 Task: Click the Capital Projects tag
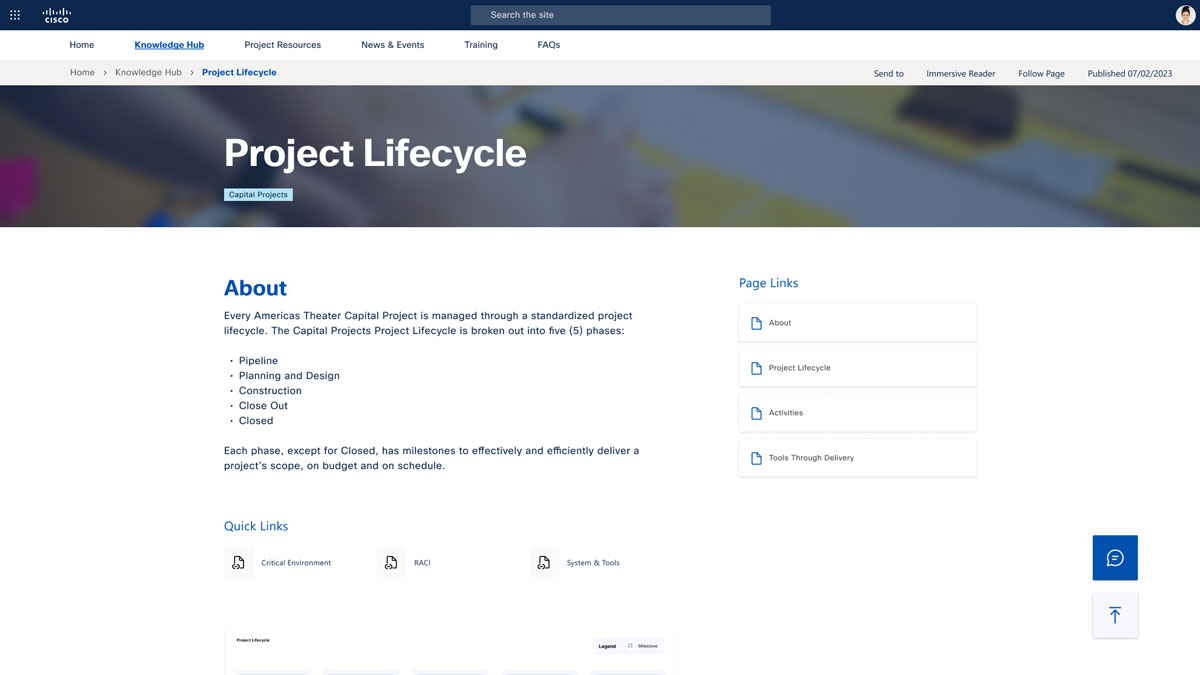[258, 194]
